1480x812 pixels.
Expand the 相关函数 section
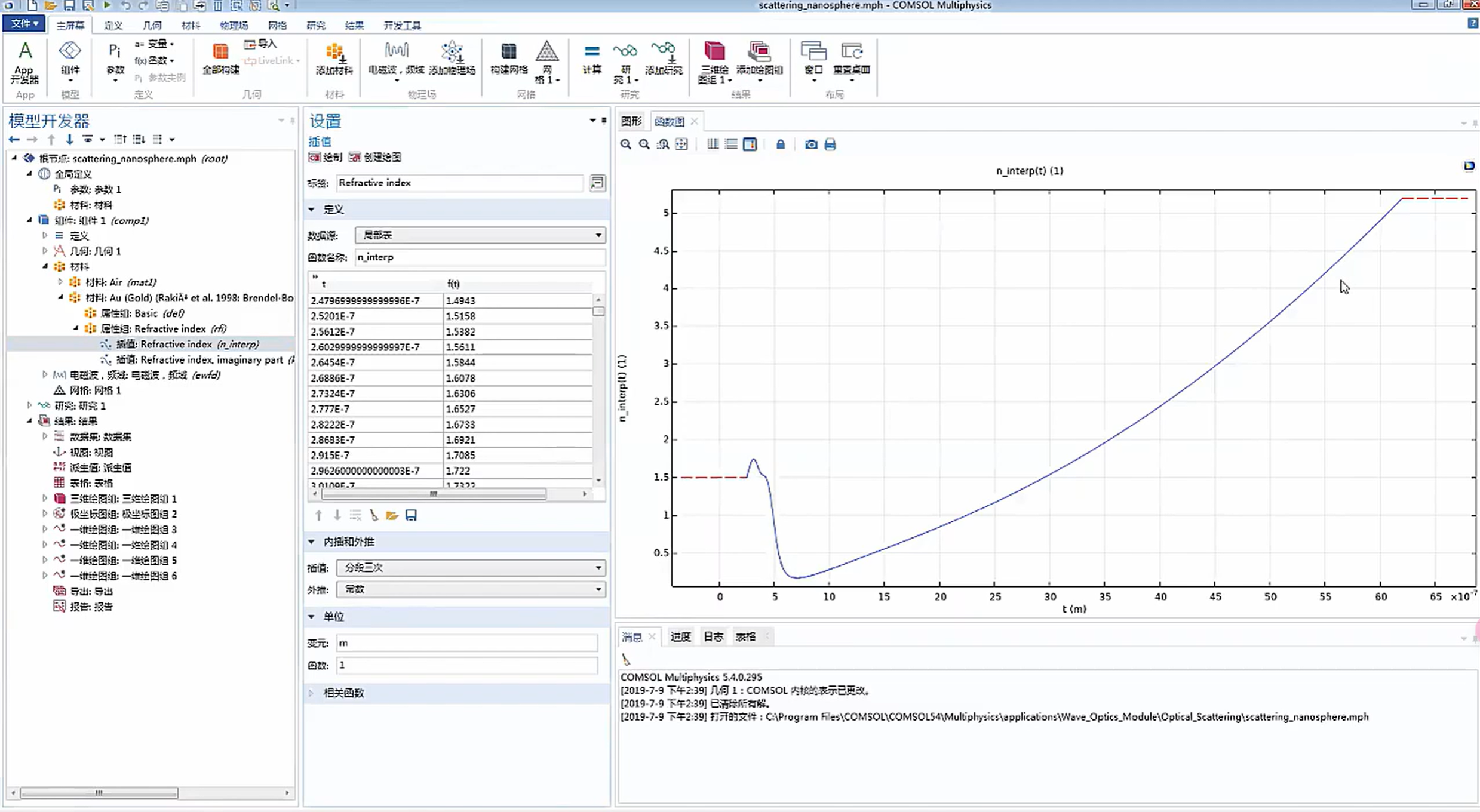pos(343,693)
